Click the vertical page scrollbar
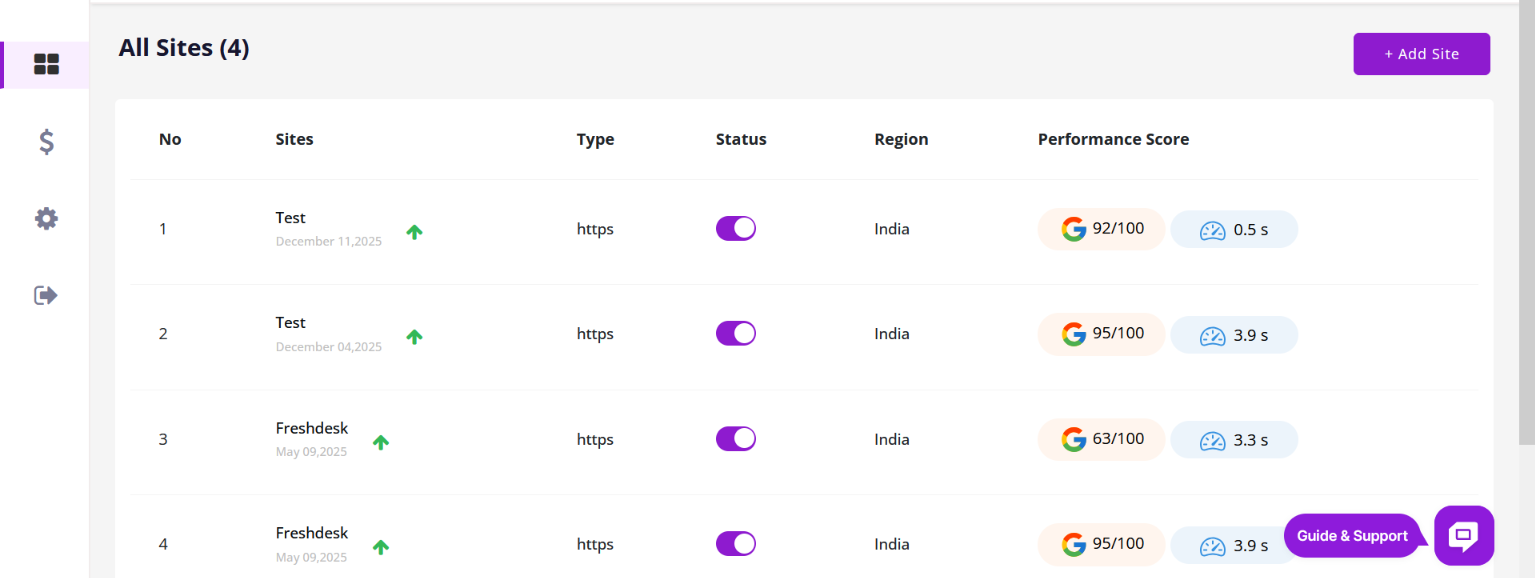Image resolution: width=1535 pixels, height=578 pixels. click(1526, 220)
